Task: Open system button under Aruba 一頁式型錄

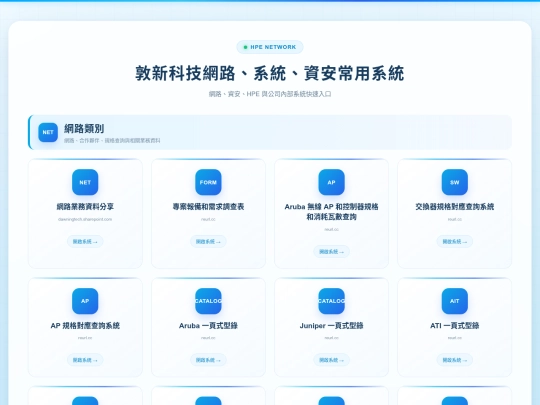Action: point(208,360)
